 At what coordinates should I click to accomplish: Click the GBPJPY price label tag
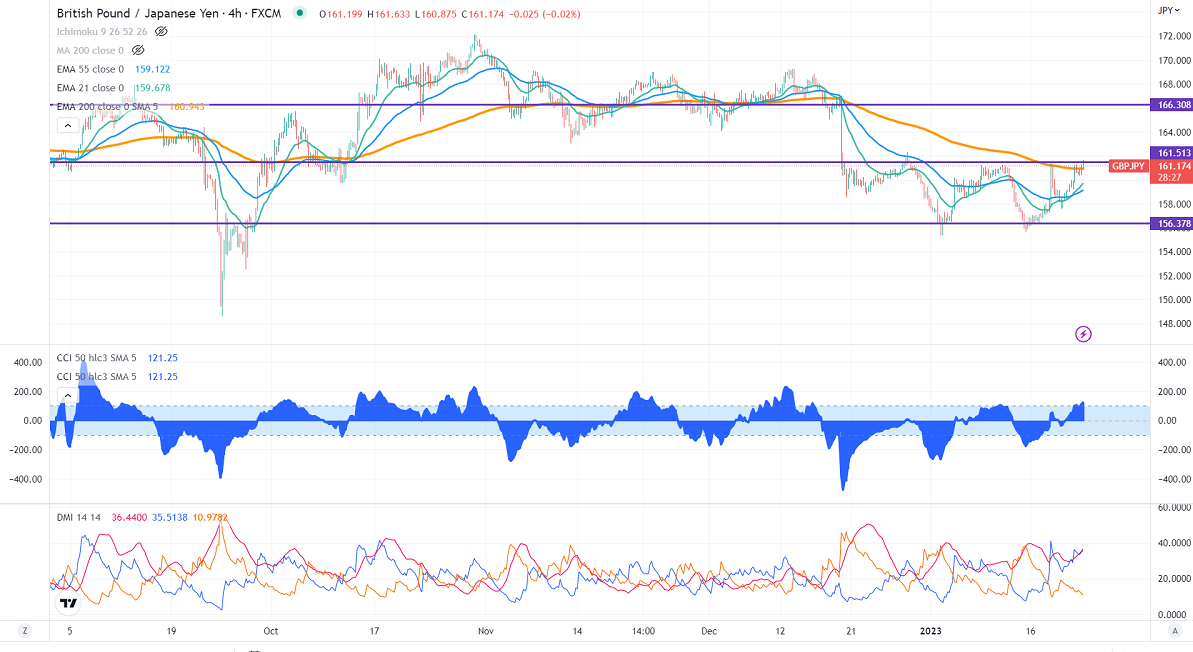click(1129, 166)
